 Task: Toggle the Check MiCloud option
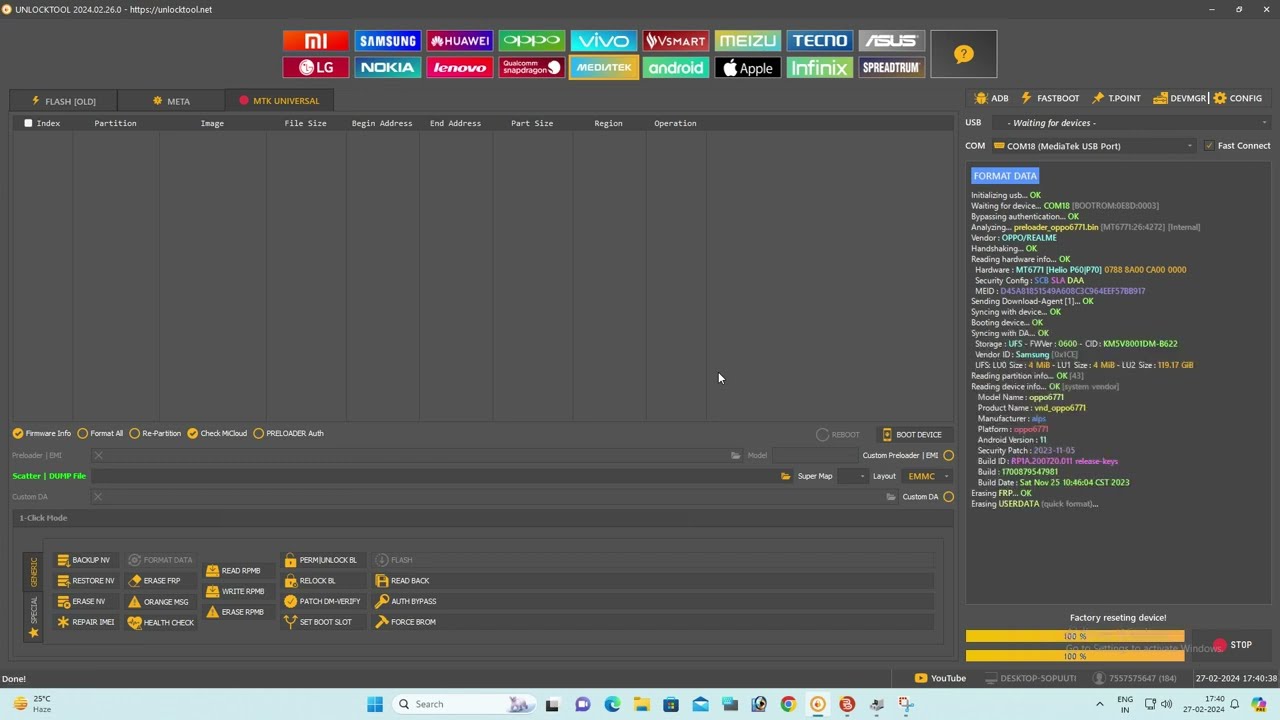pos(193,434)
